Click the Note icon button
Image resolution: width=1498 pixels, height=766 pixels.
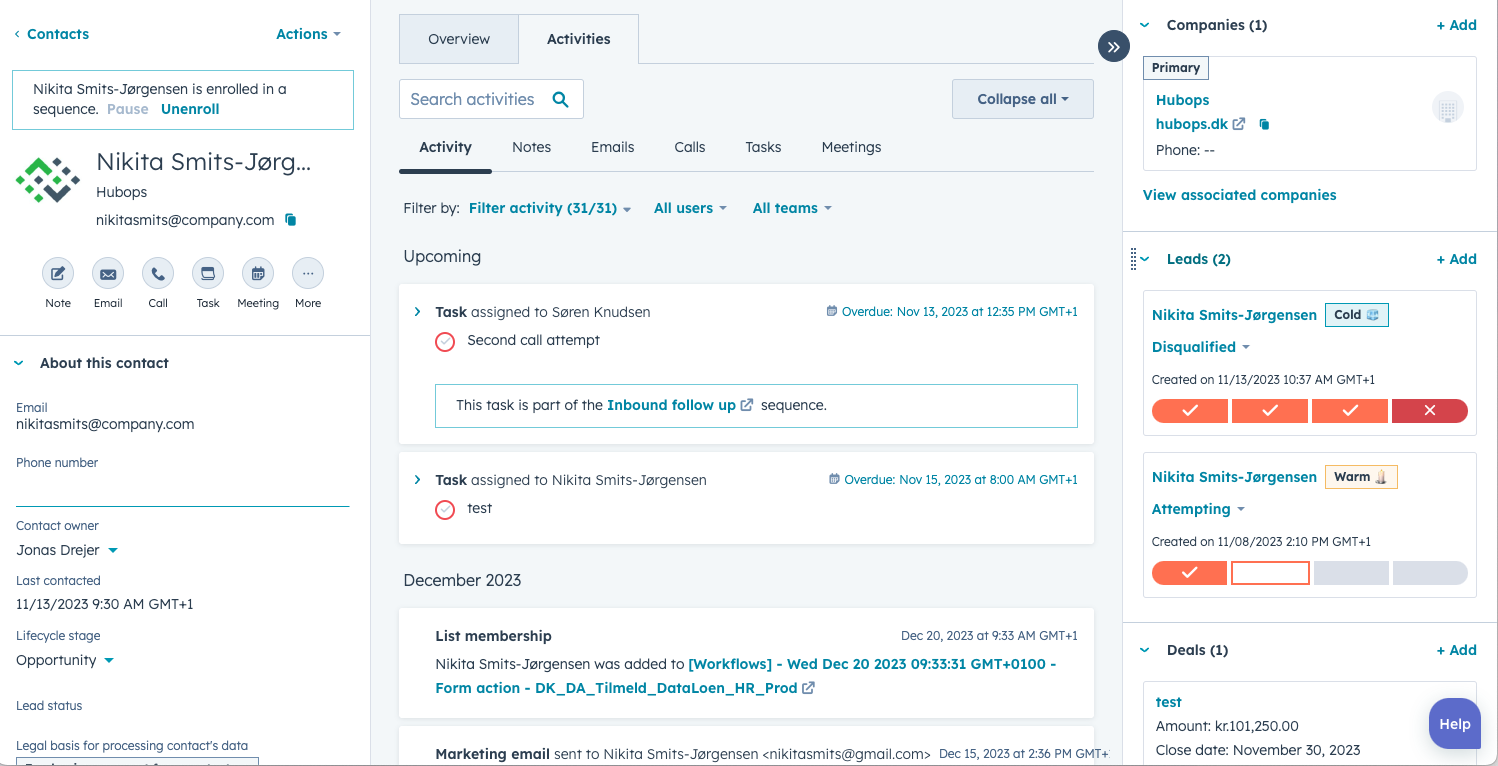coord(58,273)
